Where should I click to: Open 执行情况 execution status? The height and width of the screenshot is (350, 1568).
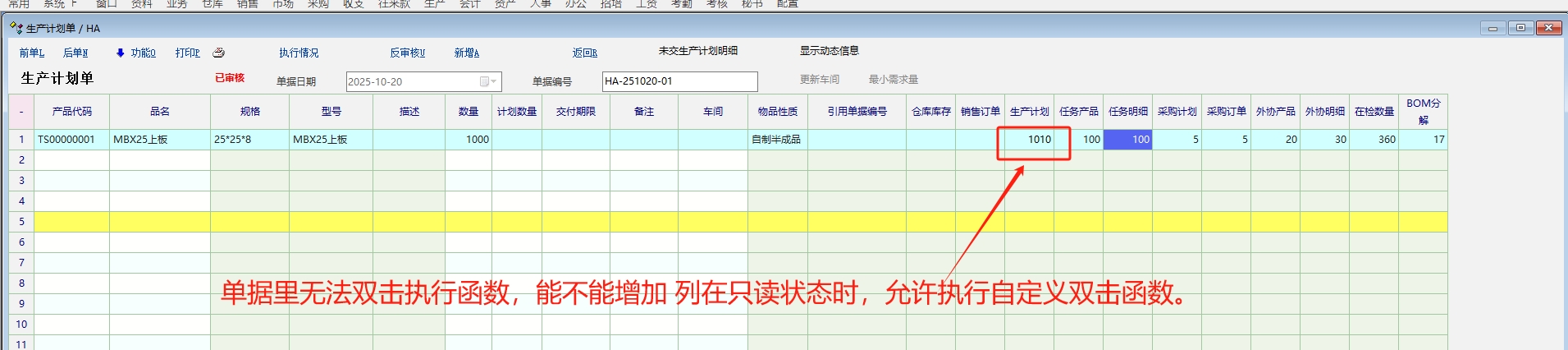click(x=299, y=53)
